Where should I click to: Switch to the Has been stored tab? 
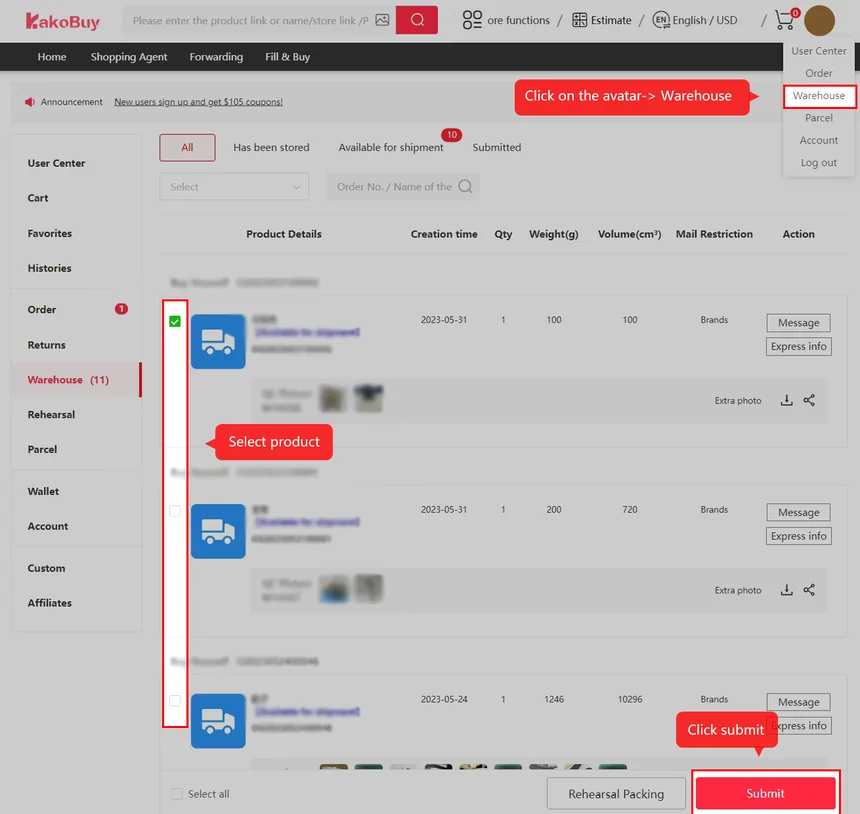tap(271, 148)
